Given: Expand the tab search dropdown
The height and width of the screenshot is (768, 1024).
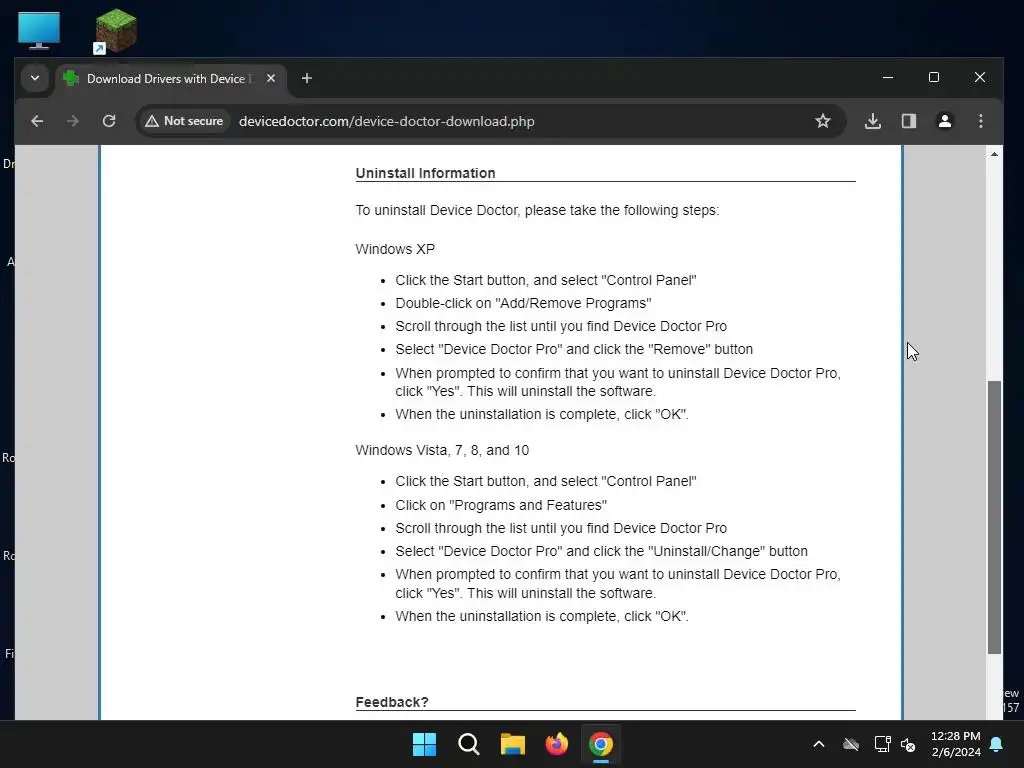Looking at the screenshot, I should click(35, 78).
